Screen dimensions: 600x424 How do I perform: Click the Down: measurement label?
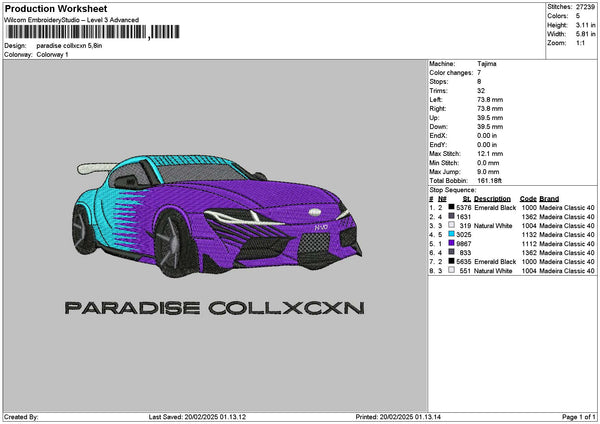click(x=439, y=127)
